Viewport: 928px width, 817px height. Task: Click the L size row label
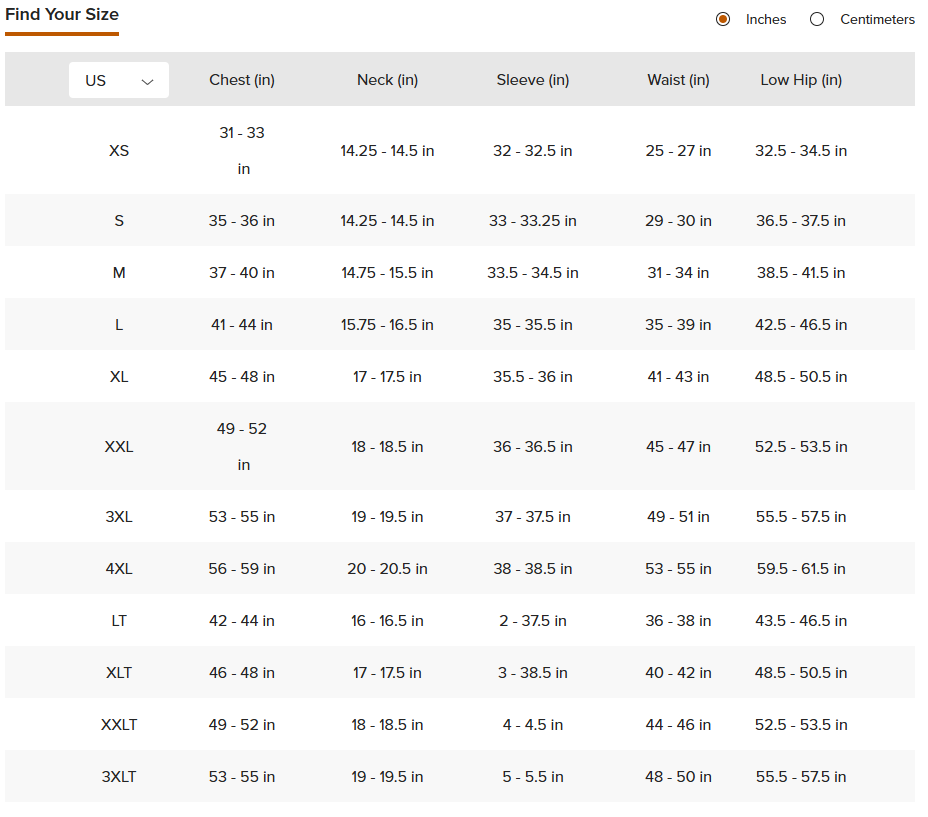(119, 325)
